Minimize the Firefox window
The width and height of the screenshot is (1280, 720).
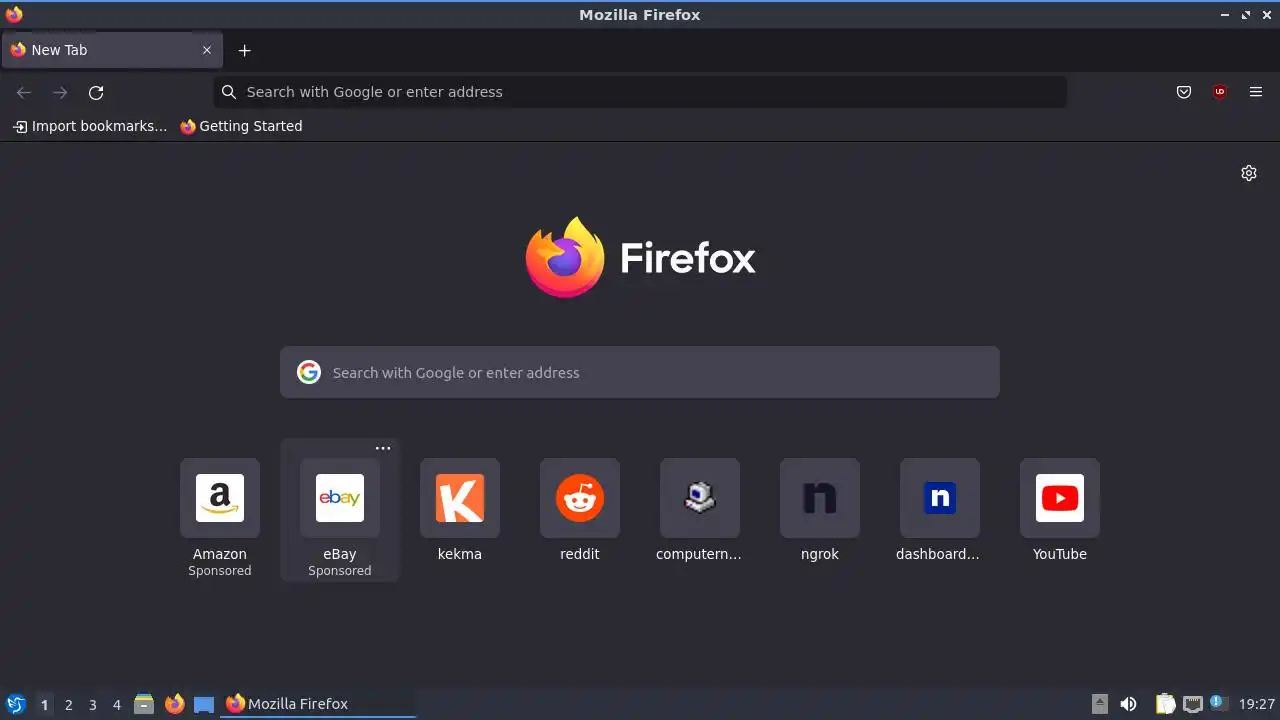1225,15
